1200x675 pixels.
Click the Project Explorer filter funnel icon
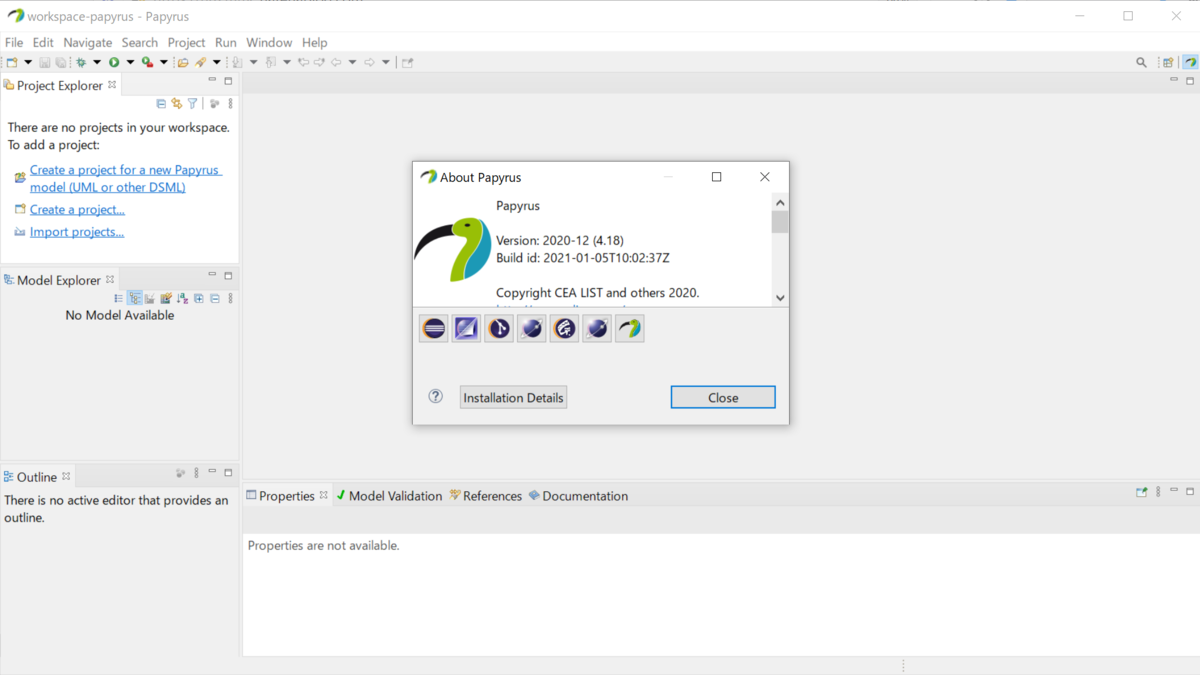[193, 103]
